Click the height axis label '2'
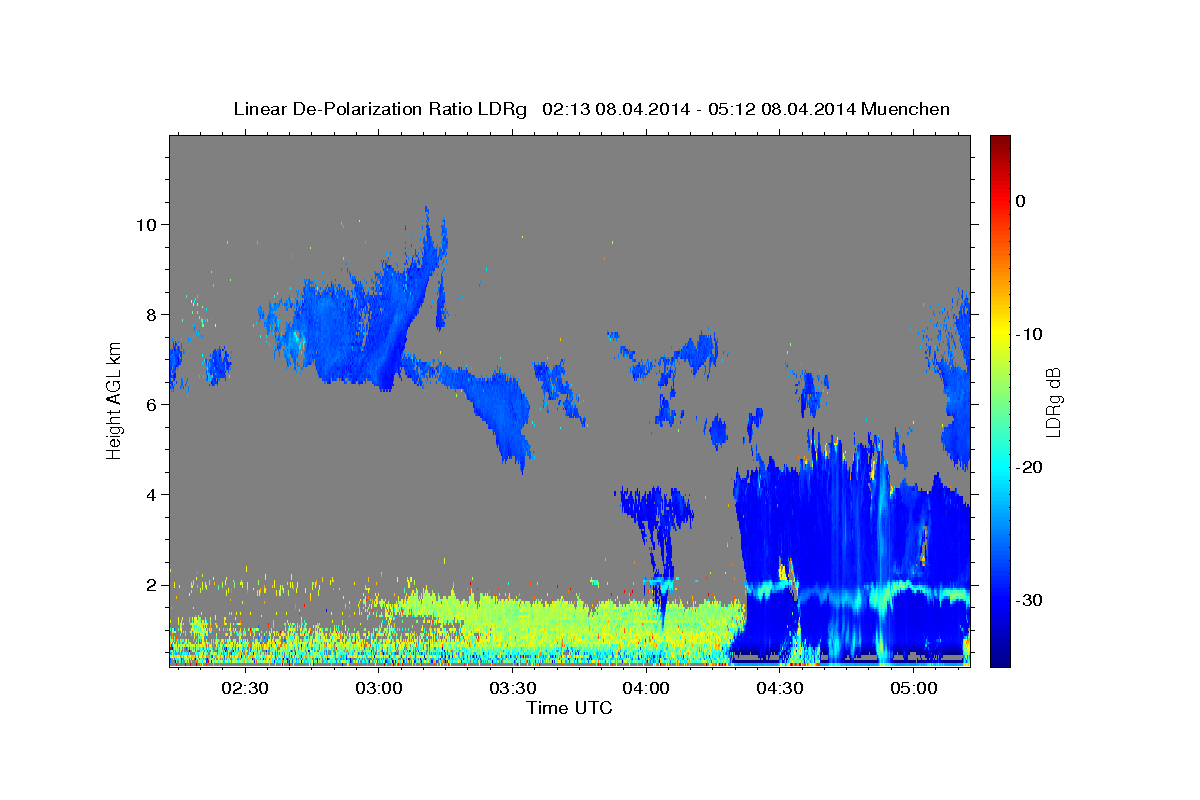1200x800 pixels. point(150,585)
